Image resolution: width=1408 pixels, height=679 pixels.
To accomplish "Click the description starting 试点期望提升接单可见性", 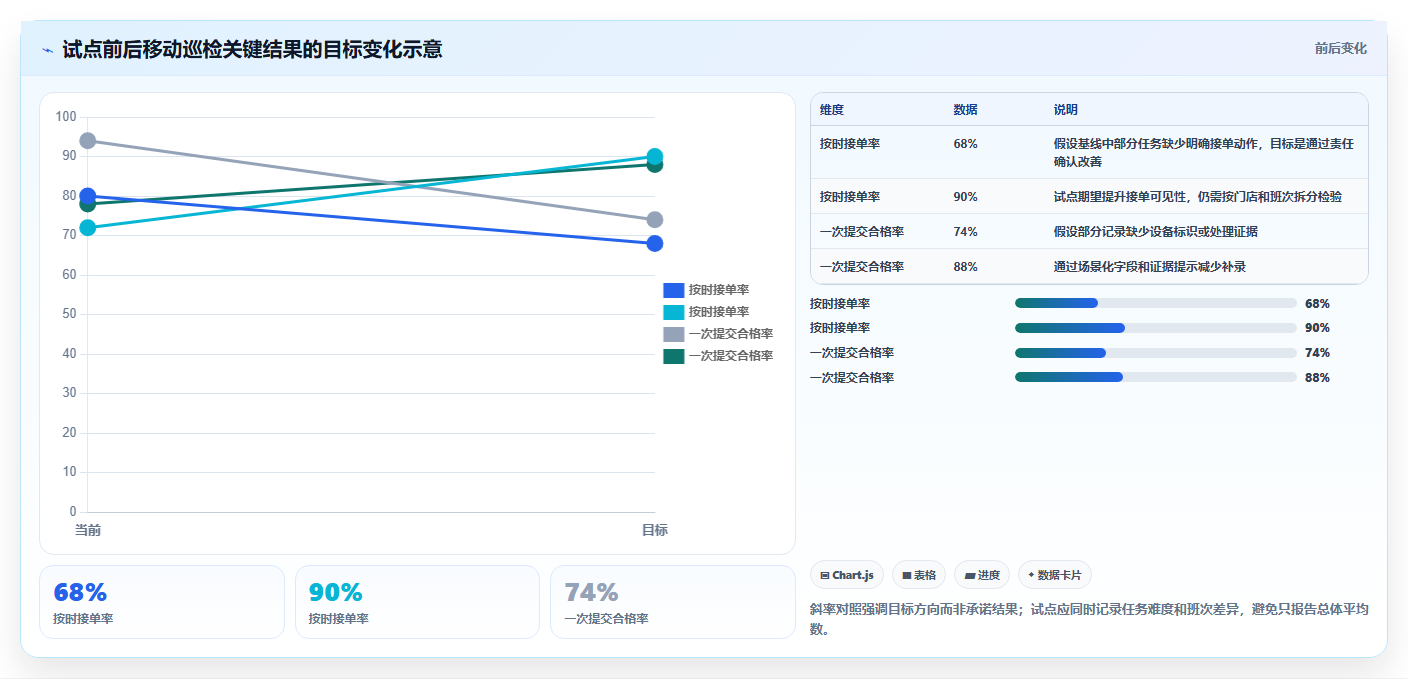I will [1198, 197].
